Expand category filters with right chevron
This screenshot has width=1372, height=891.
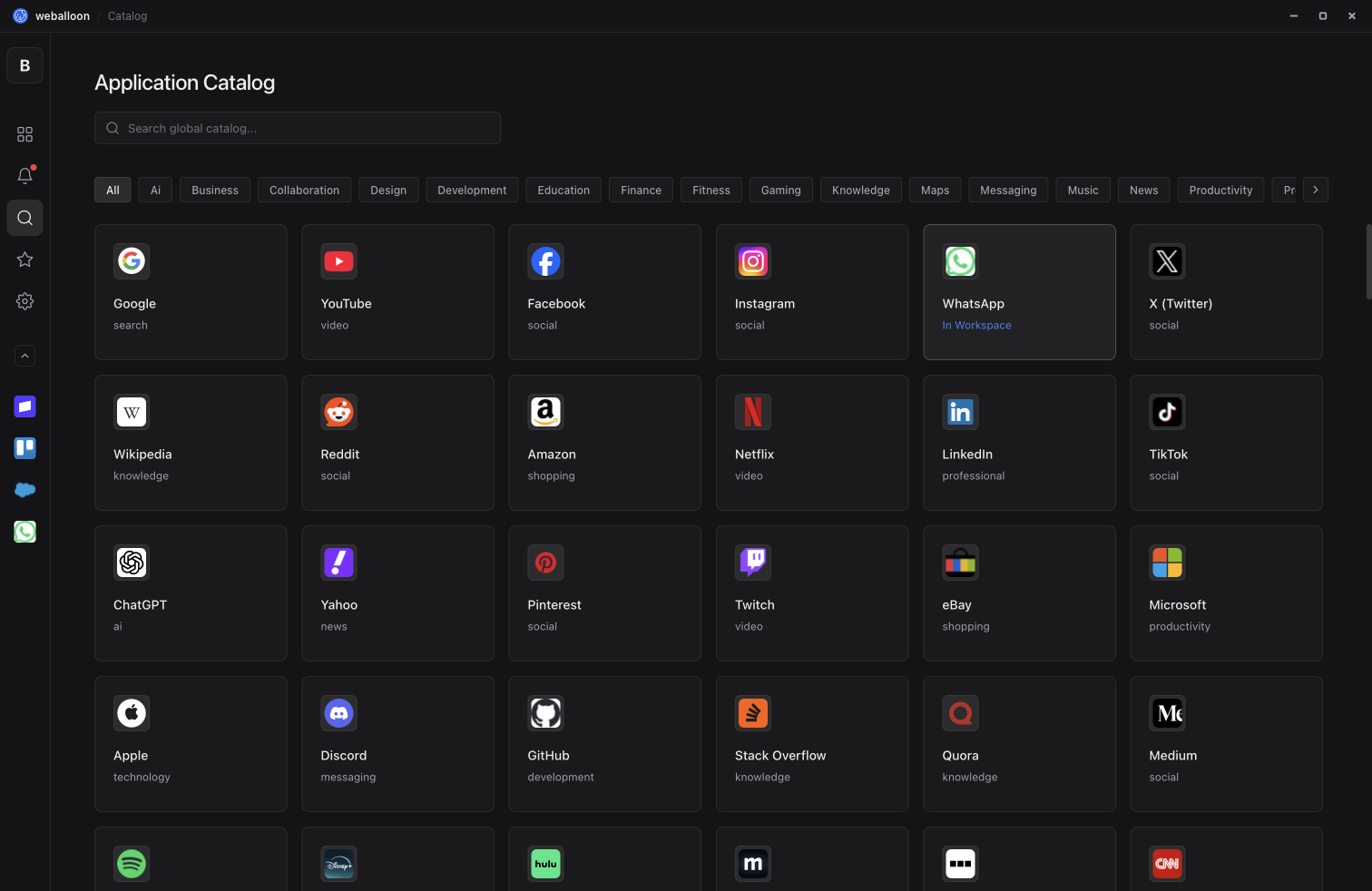(x=1316, y=190)
